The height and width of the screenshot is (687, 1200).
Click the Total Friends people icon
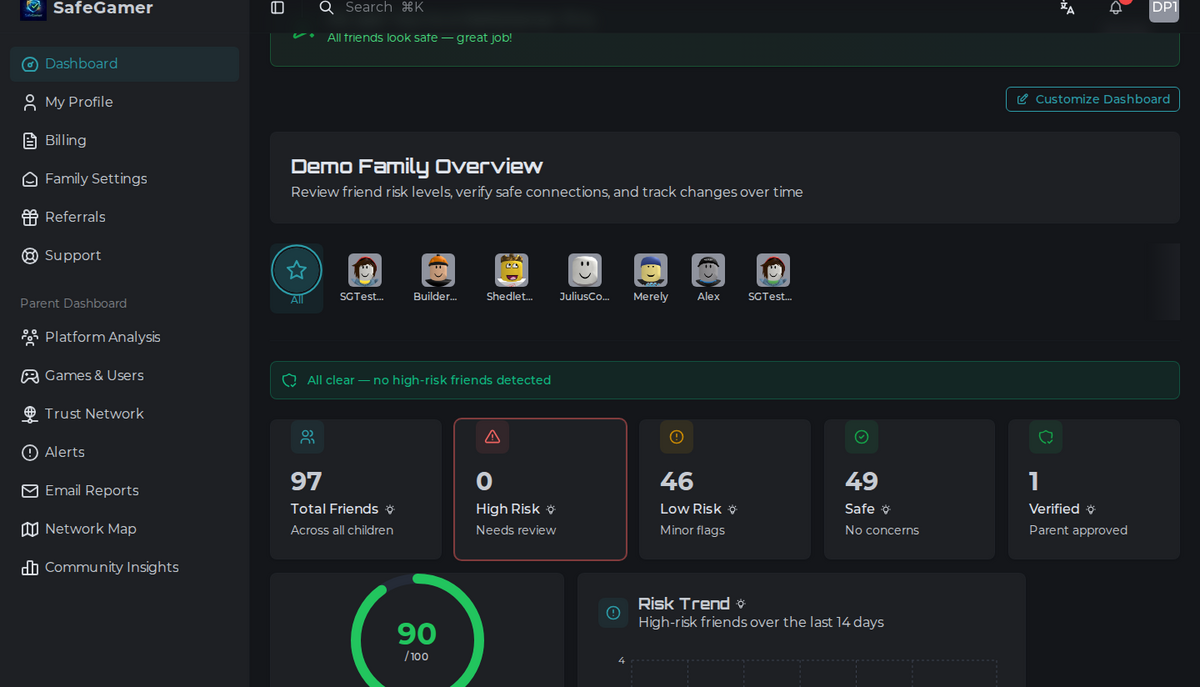307,437
